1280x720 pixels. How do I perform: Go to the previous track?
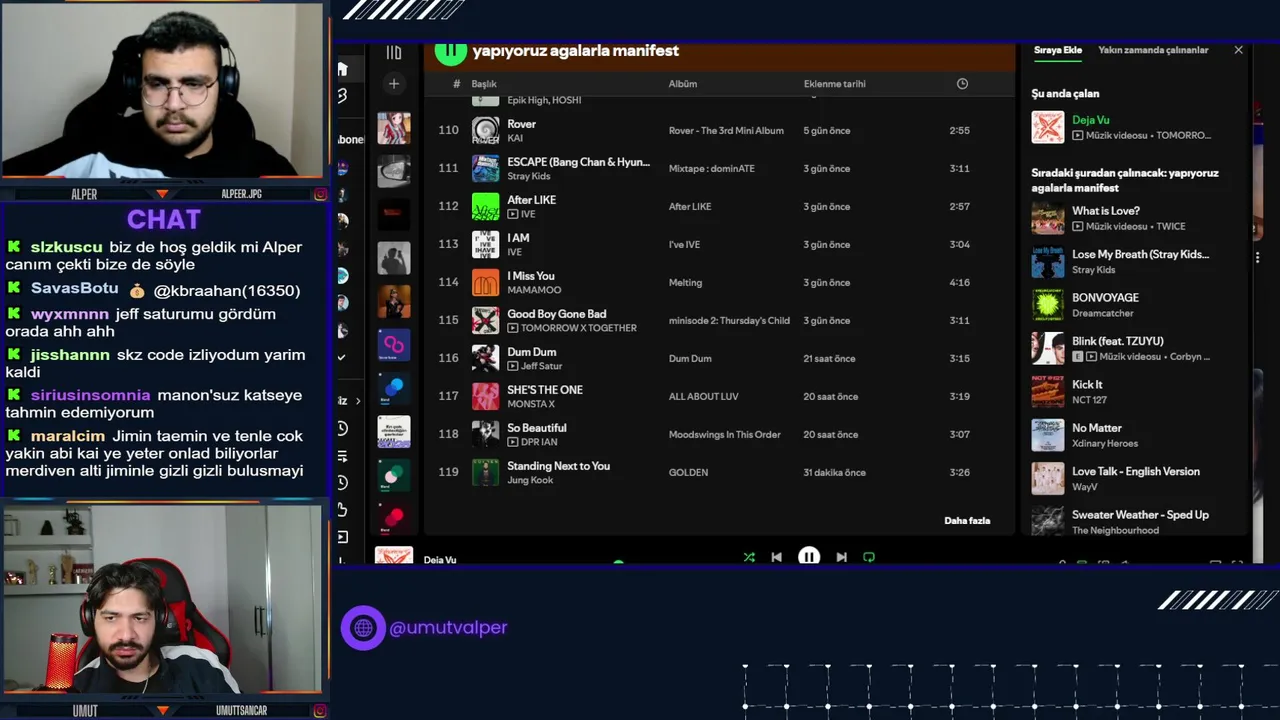pos(777,557)
